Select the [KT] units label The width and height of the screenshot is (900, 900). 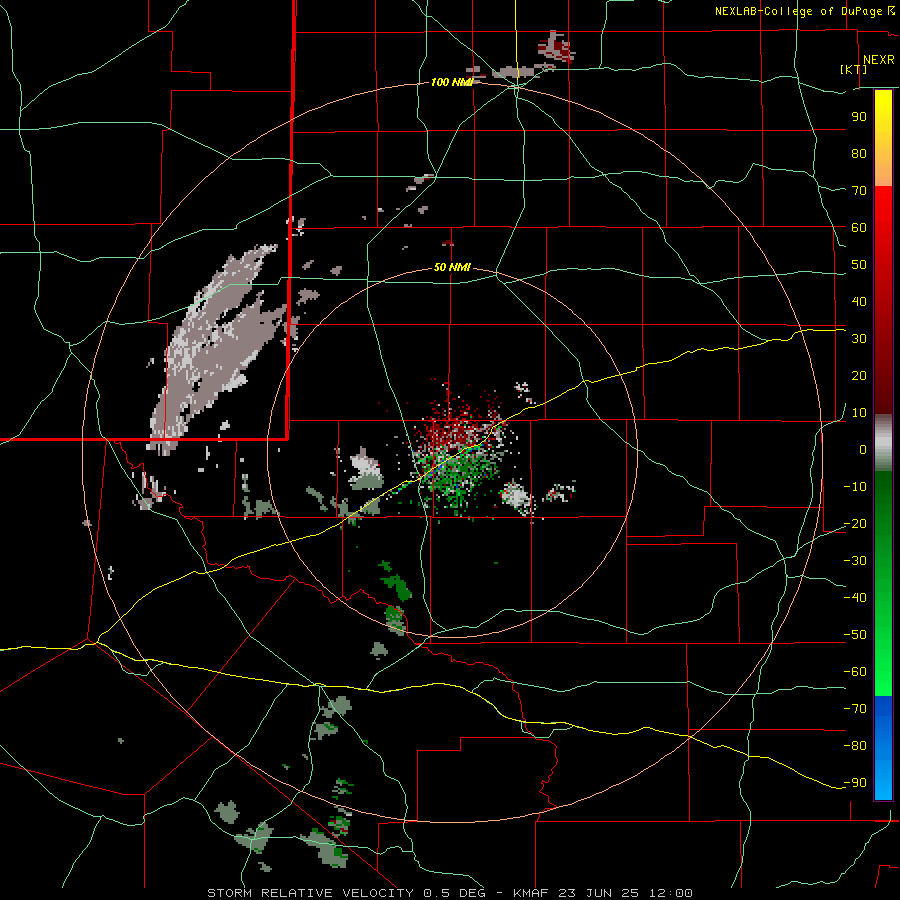(x=854, y=69)
